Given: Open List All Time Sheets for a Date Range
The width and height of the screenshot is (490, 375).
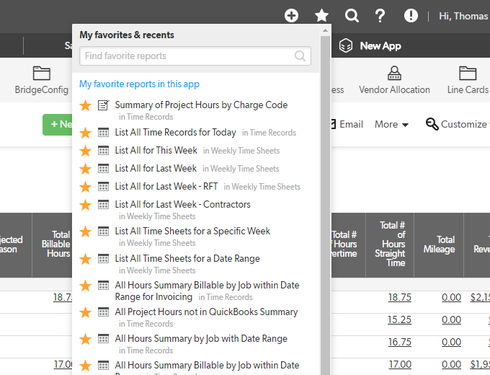Looking at the screenshot, I should coord(187,259).
